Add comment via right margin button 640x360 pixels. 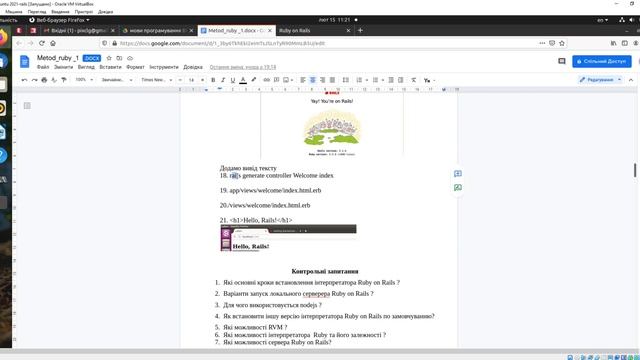pyautogui.click(x=458, y=174)
